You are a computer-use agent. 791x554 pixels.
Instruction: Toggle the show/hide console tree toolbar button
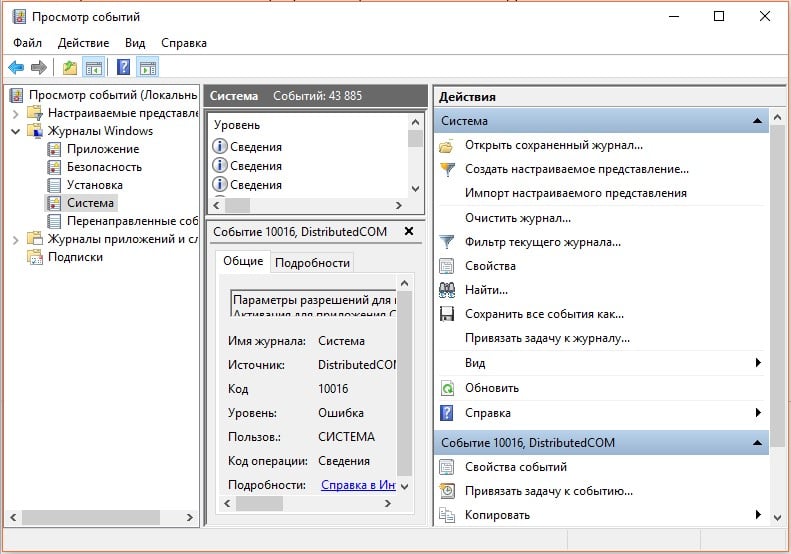(94, 67)
